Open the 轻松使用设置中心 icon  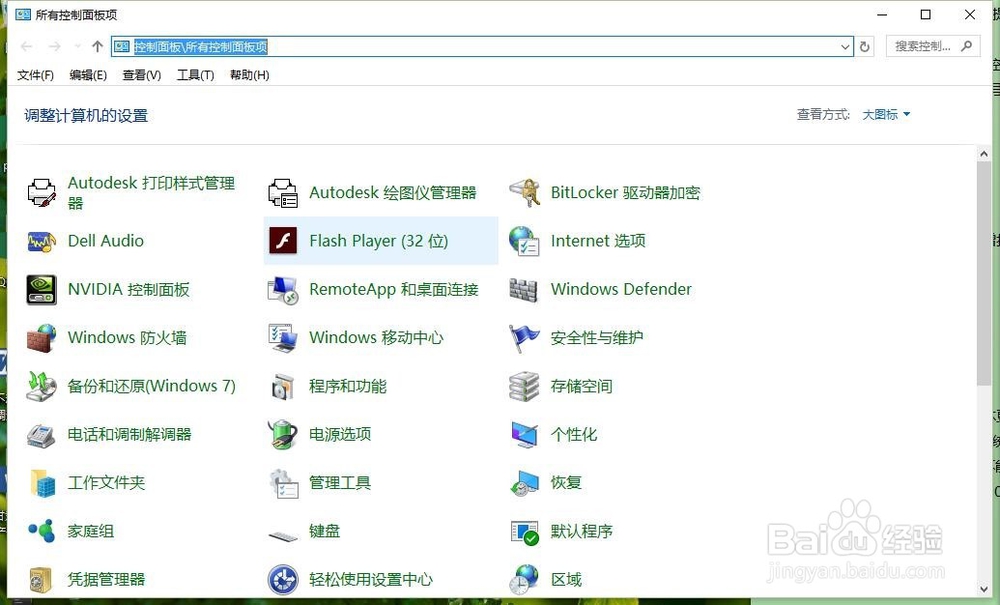point(283,579)
